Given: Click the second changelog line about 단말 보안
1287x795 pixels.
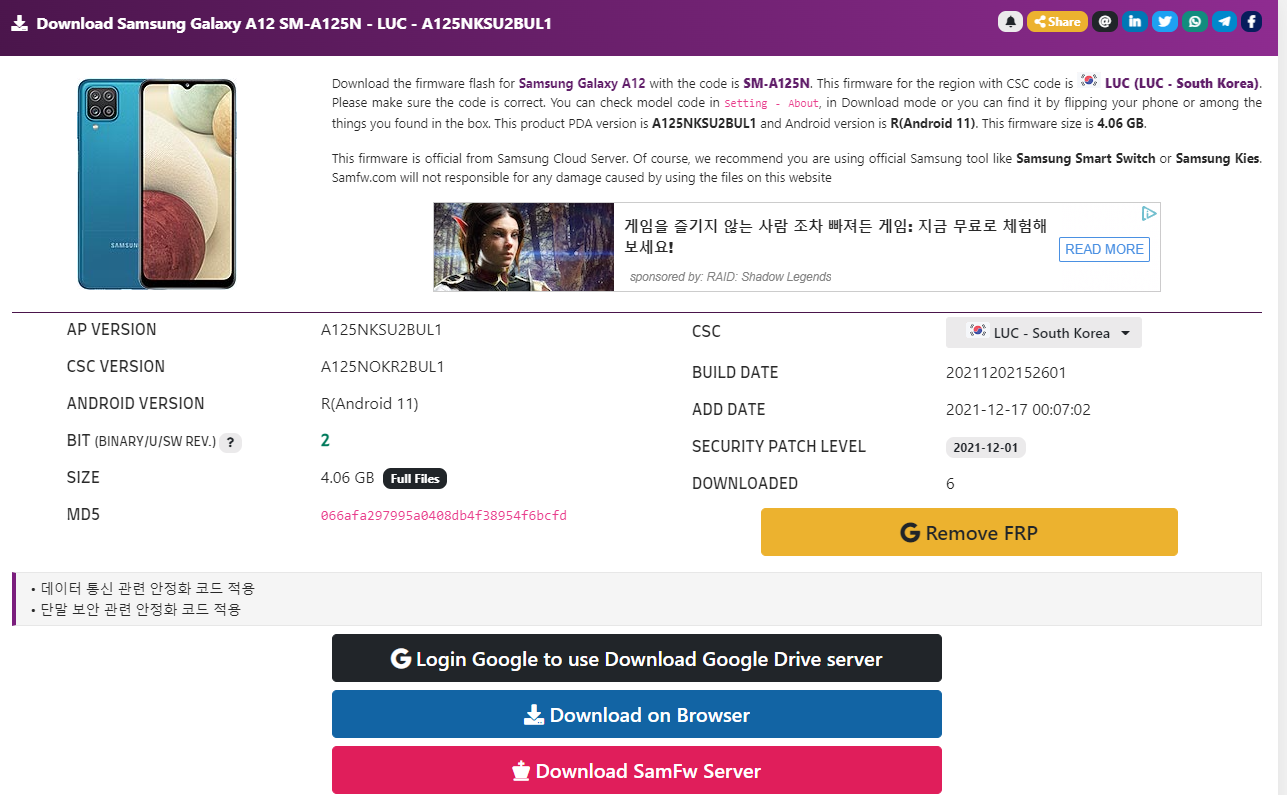Looking at the screenshot, I should tap(141, 608).
